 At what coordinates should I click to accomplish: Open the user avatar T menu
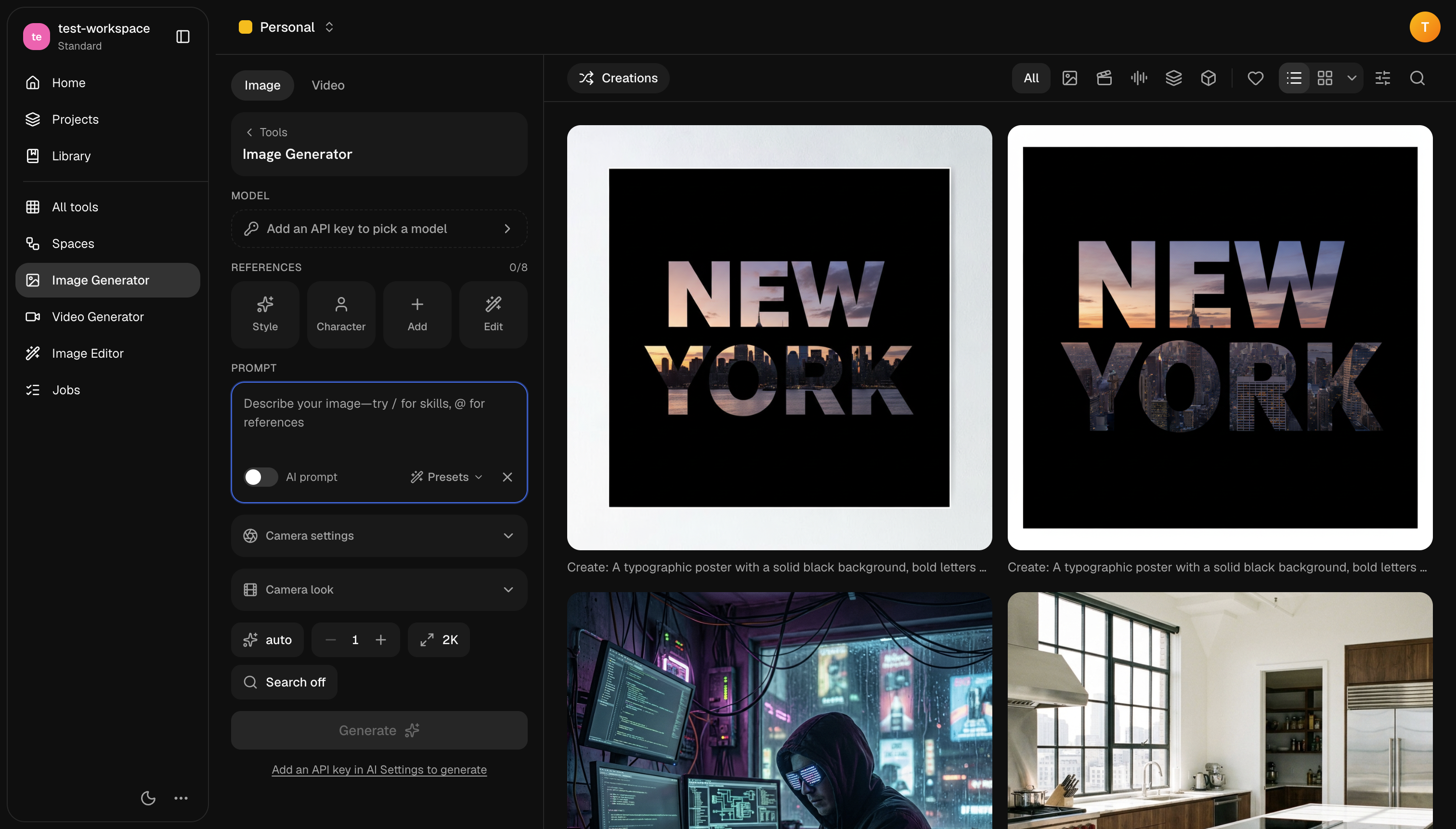[1424, 27]
